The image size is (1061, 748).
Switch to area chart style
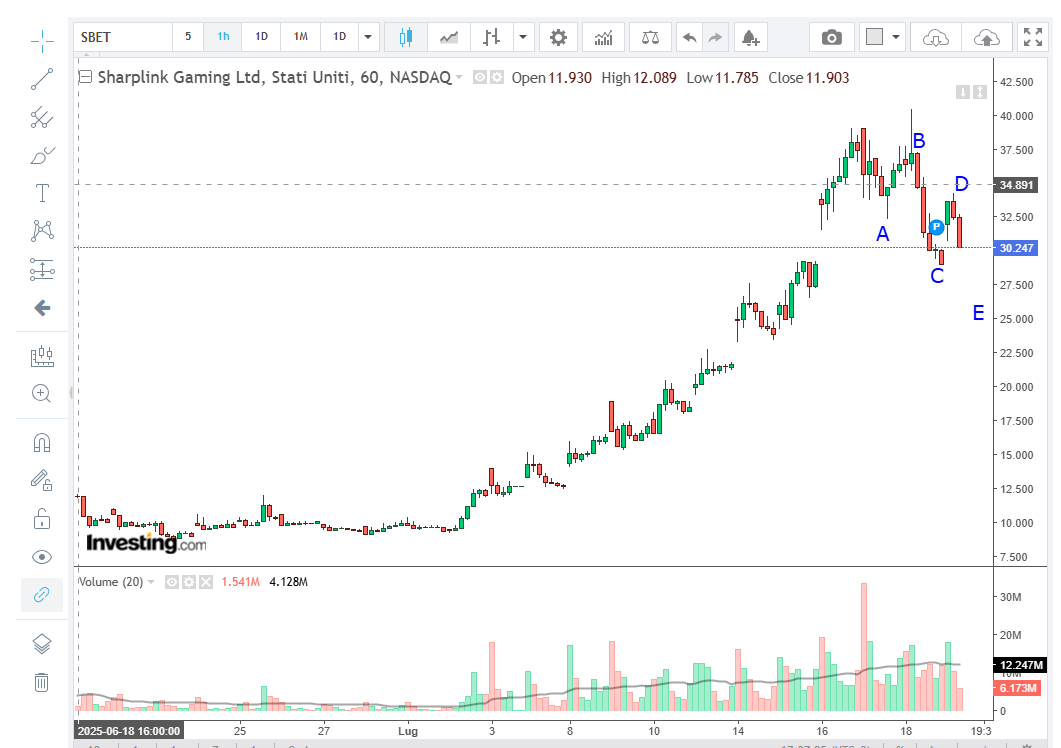[x=449, y=37]
